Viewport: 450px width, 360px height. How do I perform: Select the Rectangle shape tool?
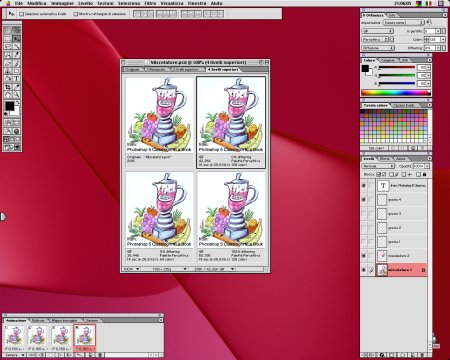[17, 71]
